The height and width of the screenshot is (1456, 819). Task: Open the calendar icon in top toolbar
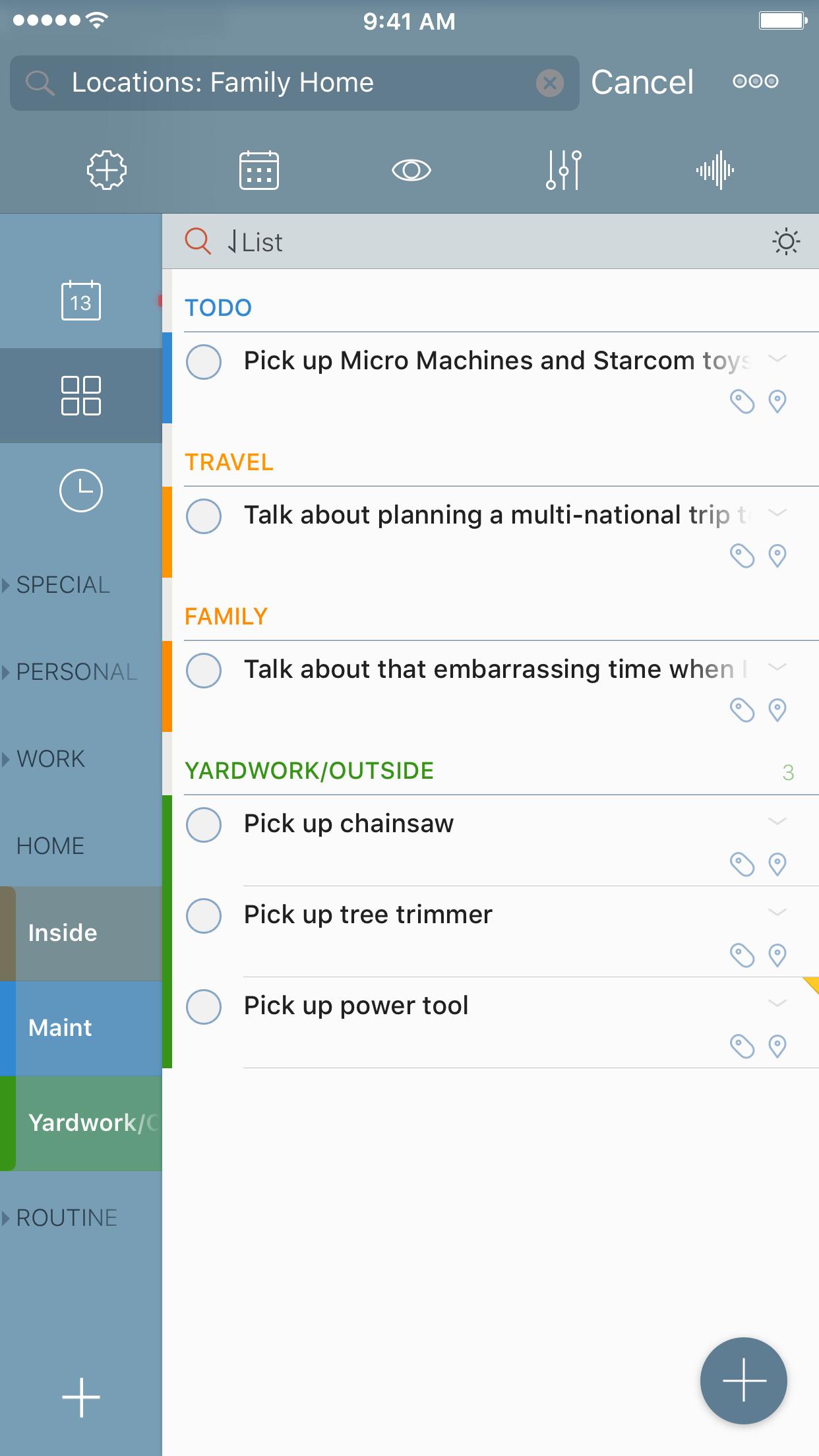(x=258, y=170)
